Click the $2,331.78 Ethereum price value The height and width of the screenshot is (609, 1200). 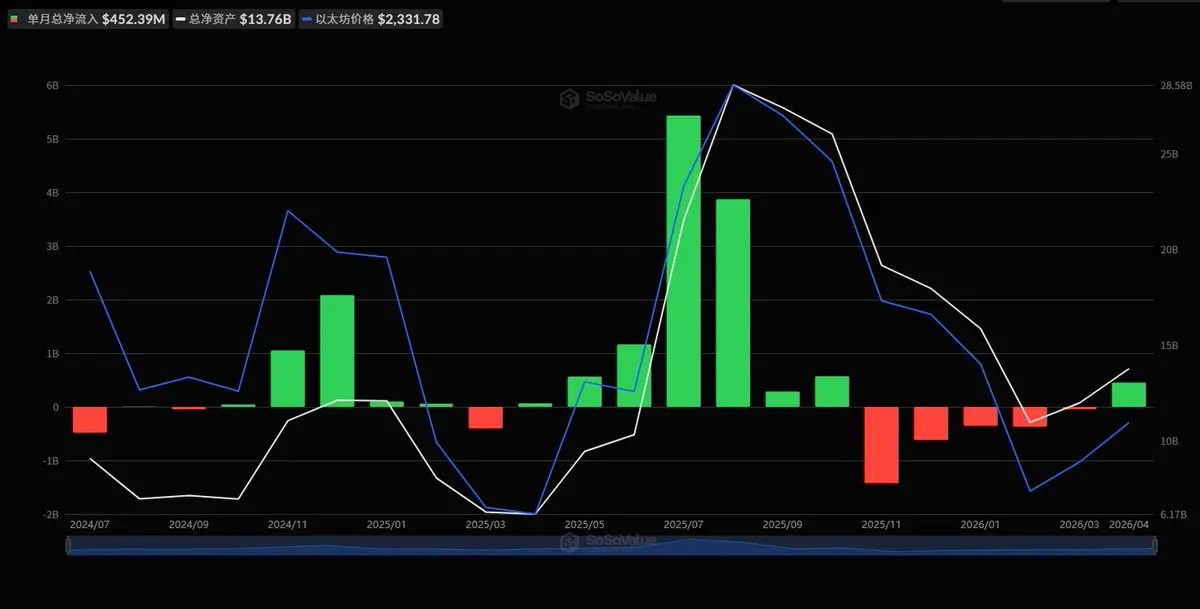409,19
